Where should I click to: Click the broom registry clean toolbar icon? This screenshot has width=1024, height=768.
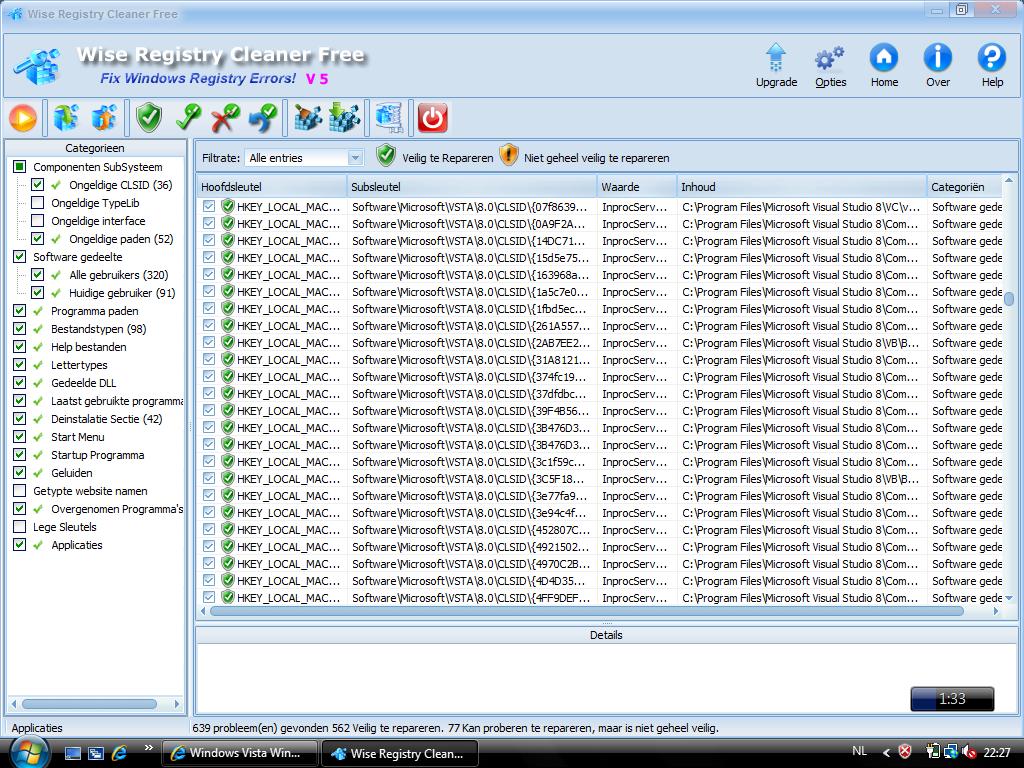[x=308, y=118]
